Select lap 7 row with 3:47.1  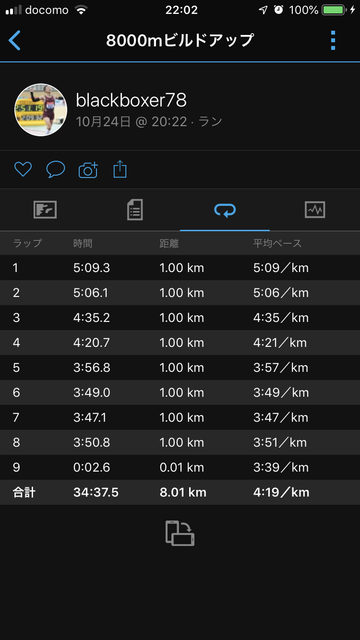coord(180,417)
